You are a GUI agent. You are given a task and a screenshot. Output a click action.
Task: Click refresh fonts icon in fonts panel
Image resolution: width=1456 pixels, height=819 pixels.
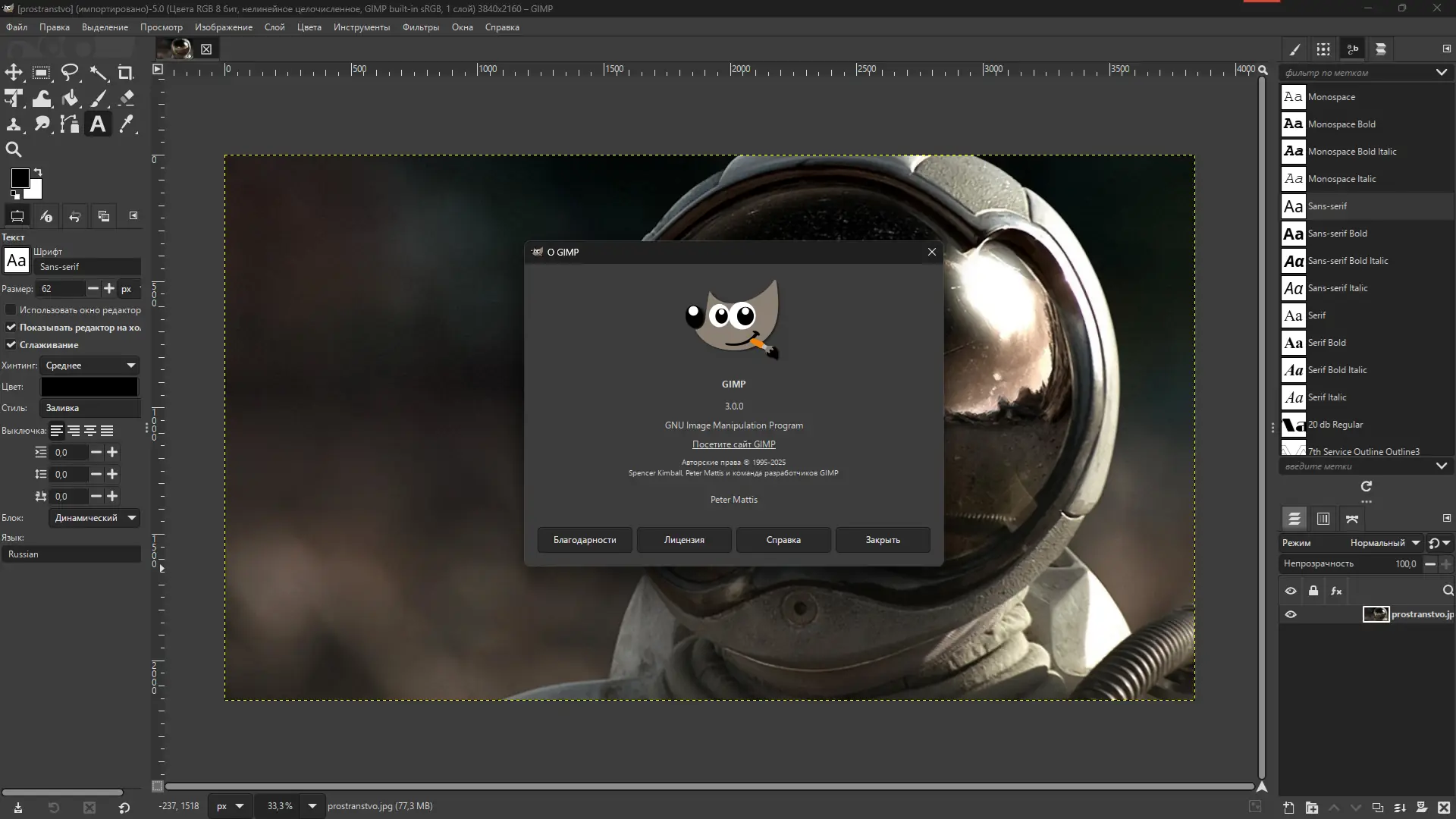pyautogui.click(x=1366, y=486)
